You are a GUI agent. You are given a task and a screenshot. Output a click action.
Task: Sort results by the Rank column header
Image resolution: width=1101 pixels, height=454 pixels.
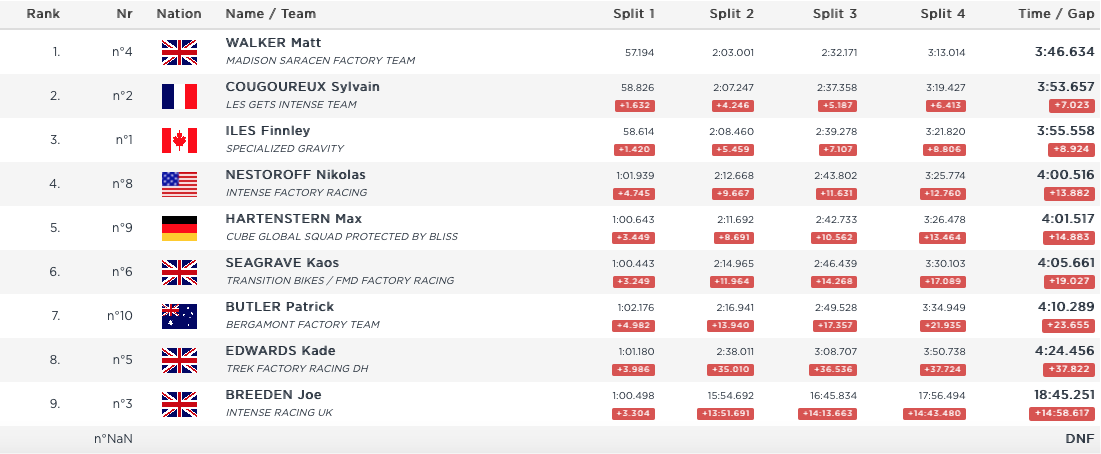click(x=43, y=14)
